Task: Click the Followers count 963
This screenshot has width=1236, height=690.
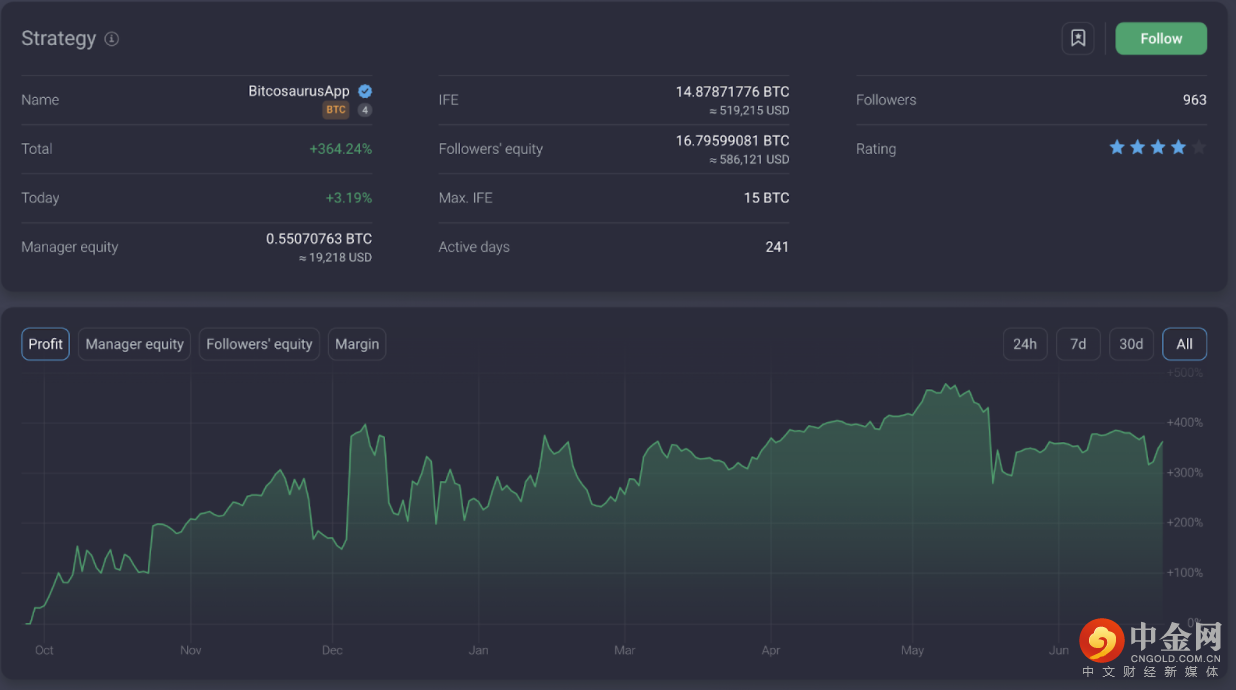Action: click(x=1194, y=100)
